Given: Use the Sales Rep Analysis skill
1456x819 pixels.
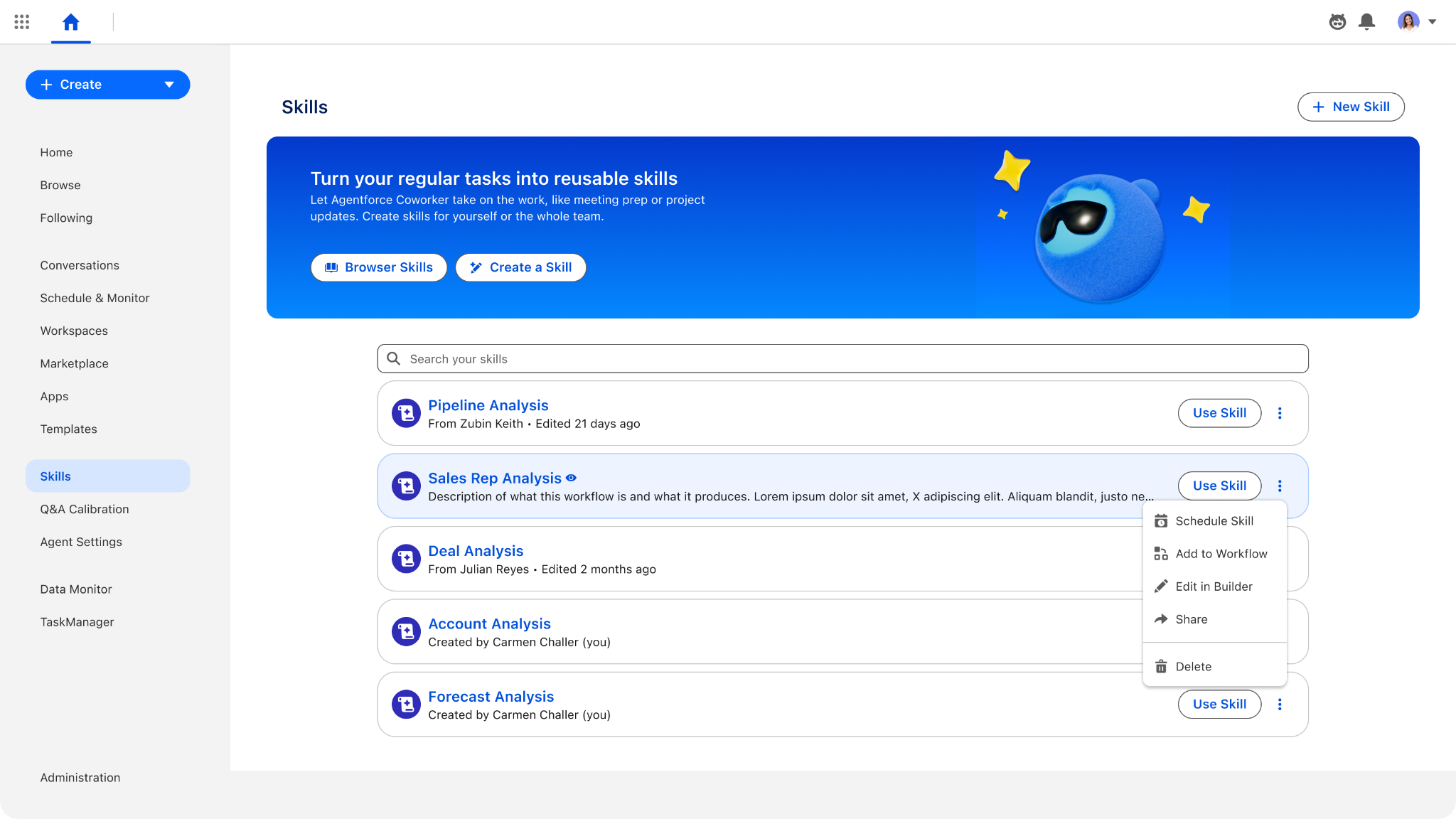Looking at the screenshot, I should click(1219, 486).
